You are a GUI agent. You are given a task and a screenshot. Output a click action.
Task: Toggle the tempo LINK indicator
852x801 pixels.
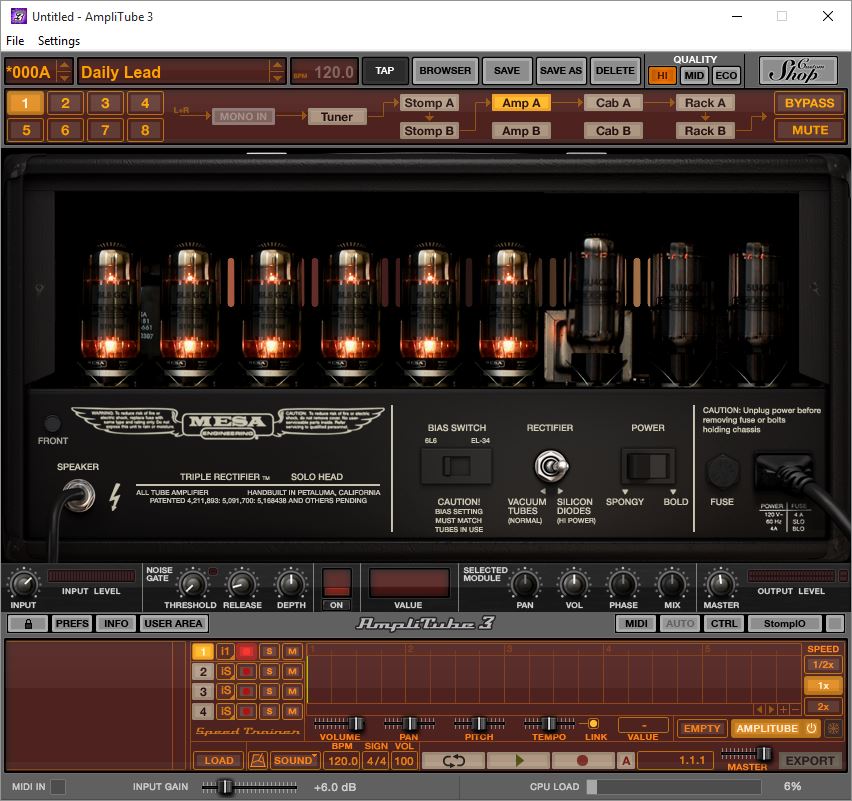tap(593, 723)
